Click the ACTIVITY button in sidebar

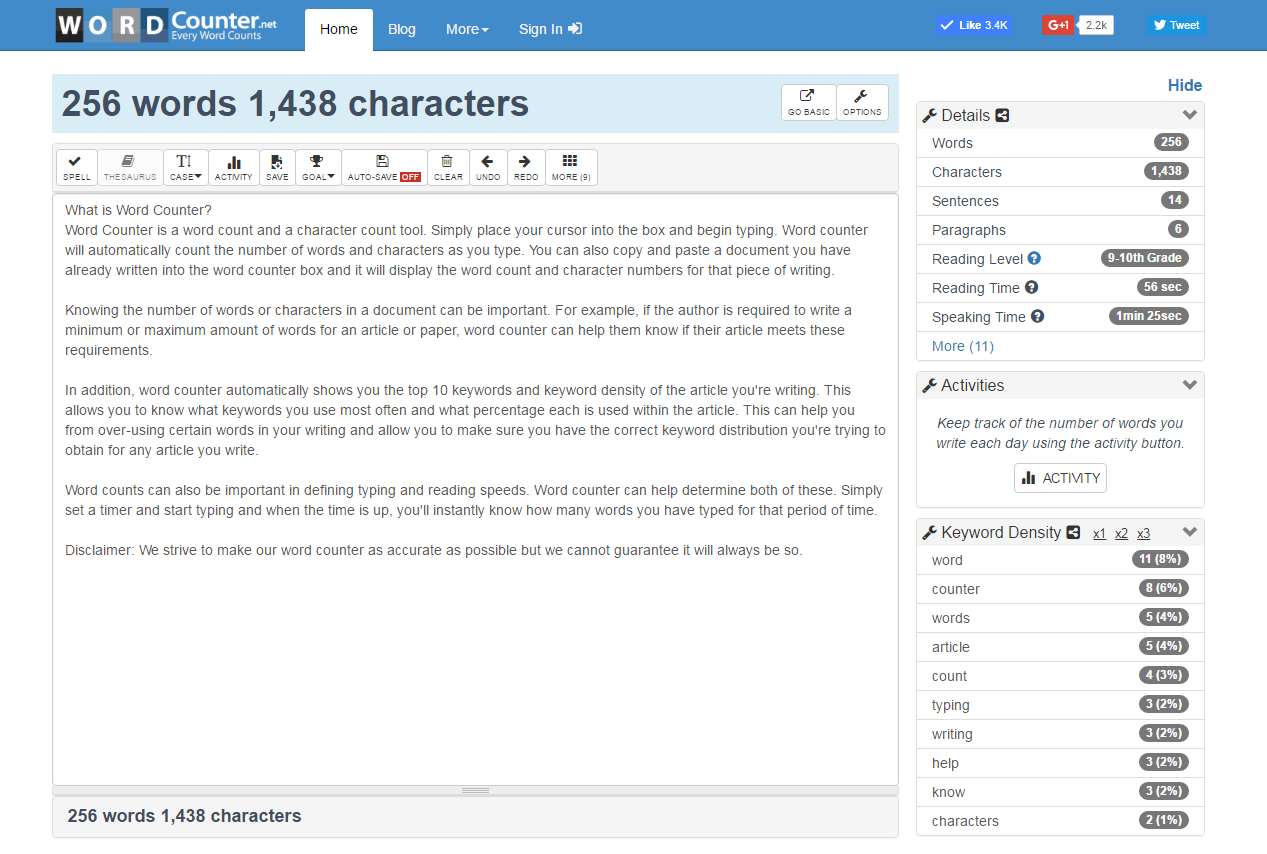click(1060, 478)
